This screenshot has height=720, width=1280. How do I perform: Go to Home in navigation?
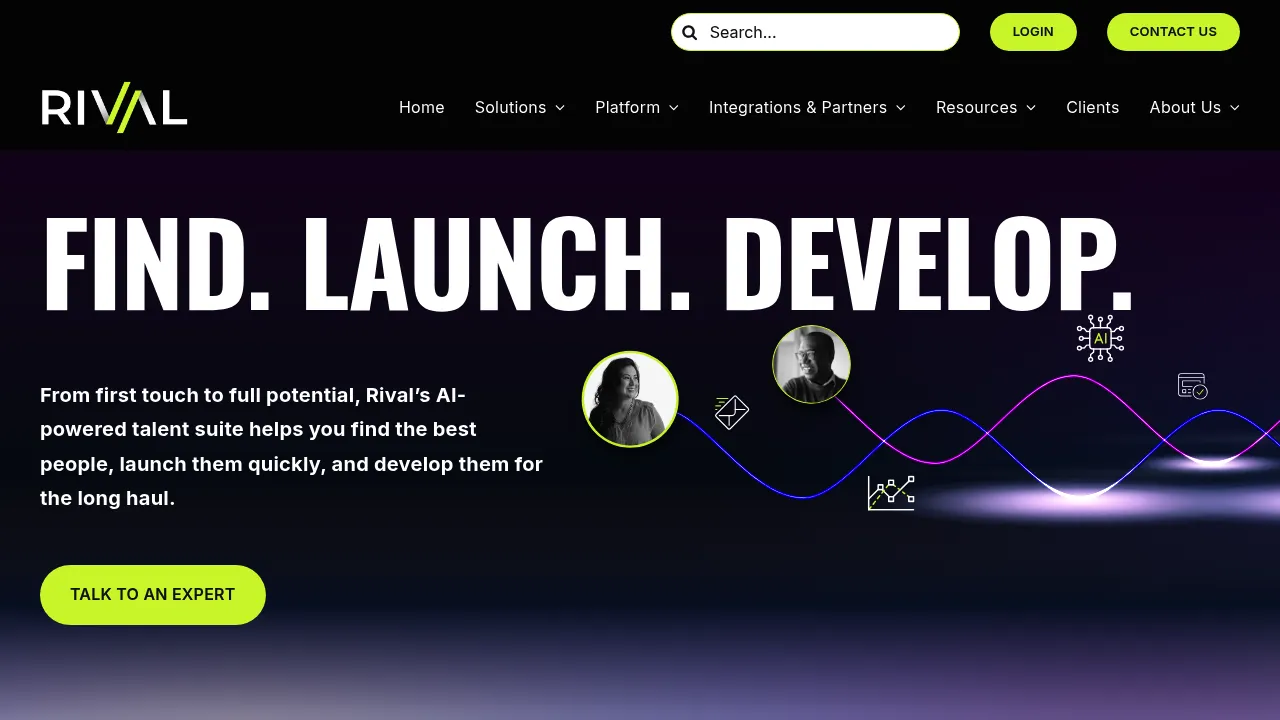pos(422,107)
